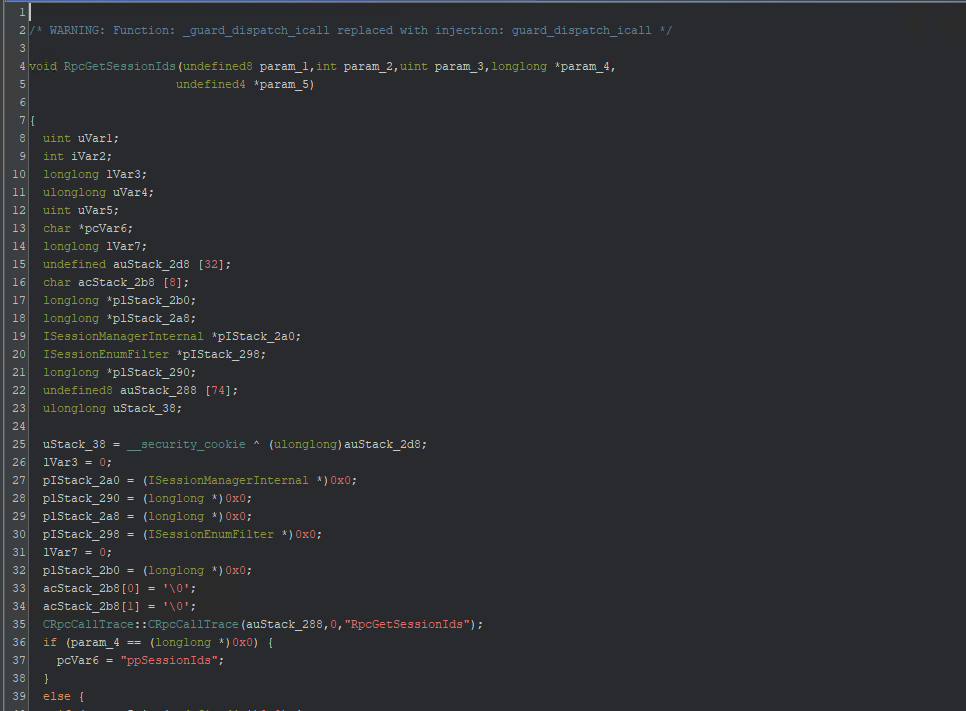This screenshot has height=711, width=966.
Task: Click auStack_2d8 in its declaration
Action: (151, 264)
